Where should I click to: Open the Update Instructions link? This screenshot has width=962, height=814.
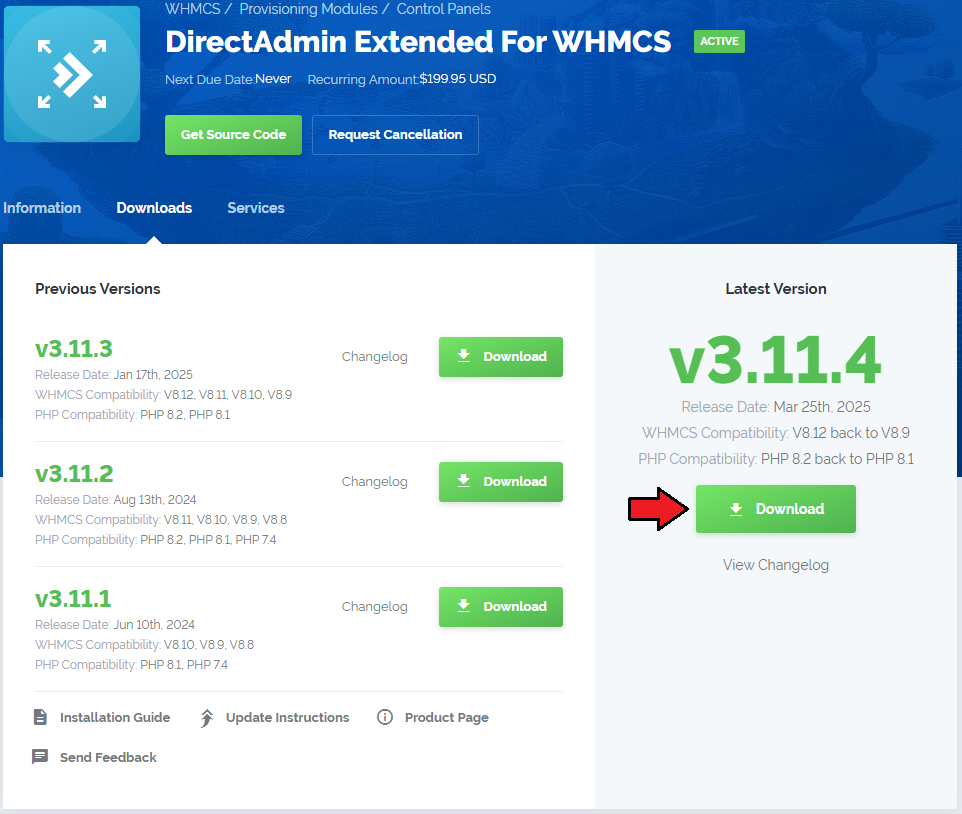[x=287, y=718]
